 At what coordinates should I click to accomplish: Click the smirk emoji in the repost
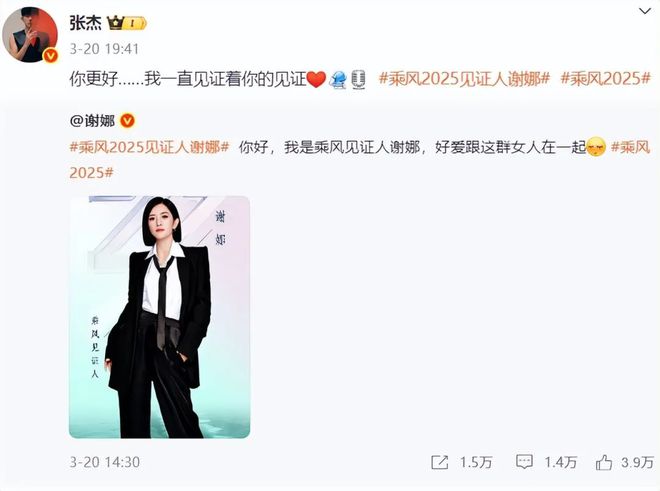pyautogui.click(x=596, y=147)
